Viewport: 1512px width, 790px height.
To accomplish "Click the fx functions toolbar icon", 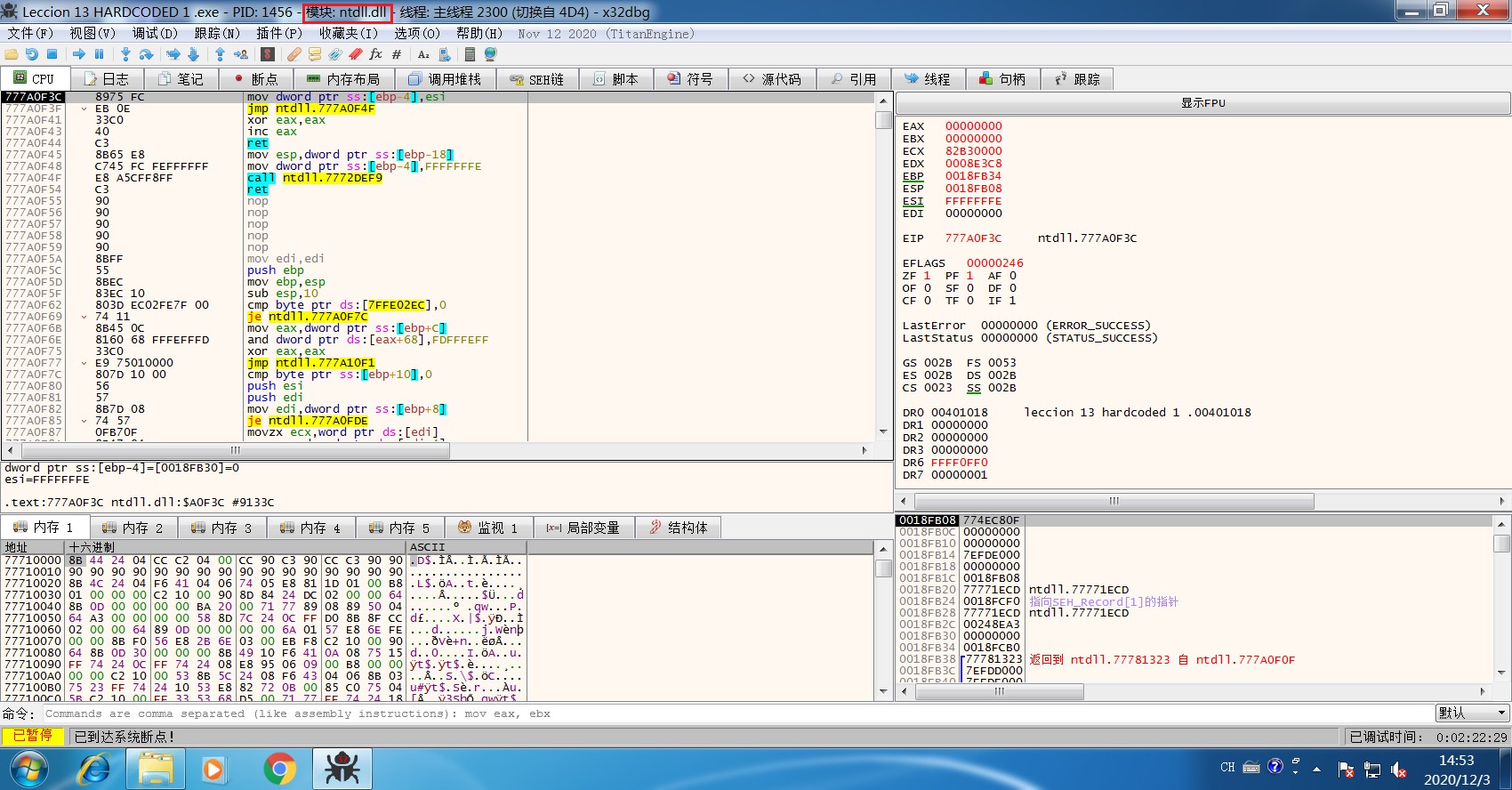I will (375, 54).
